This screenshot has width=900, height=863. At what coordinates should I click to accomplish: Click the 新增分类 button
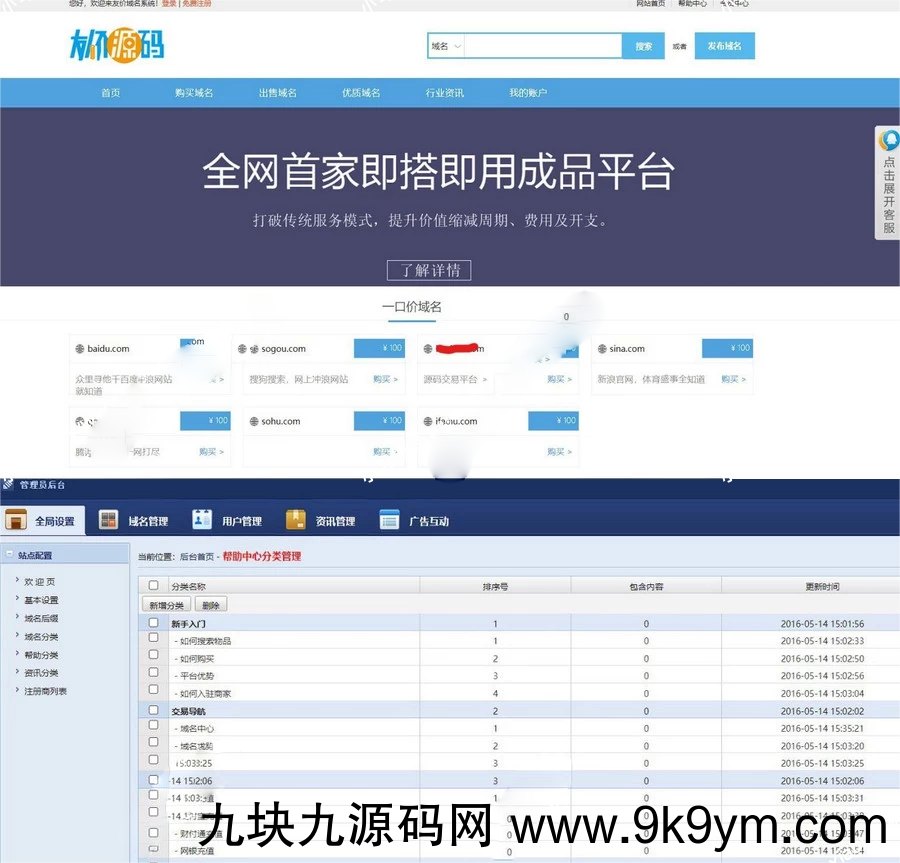(x=166, y=605)
